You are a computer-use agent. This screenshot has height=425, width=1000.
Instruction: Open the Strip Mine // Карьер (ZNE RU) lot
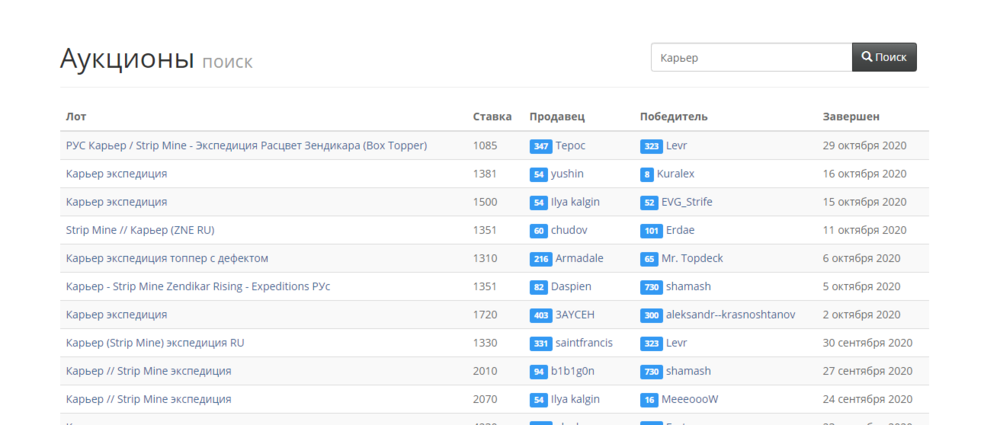pyautogui.click(x=140, y=229)
